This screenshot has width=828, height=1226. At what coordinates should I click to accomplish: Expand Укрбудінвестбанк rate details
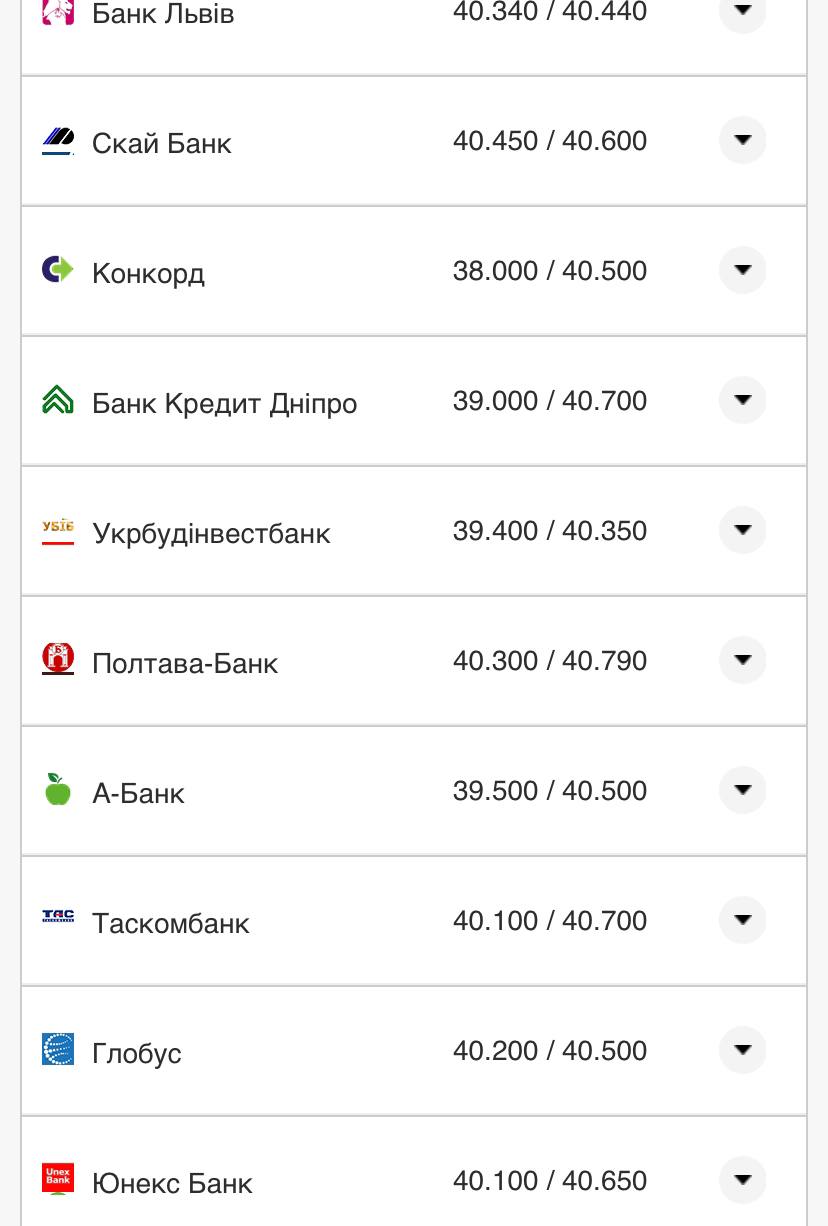pos(742,530)
